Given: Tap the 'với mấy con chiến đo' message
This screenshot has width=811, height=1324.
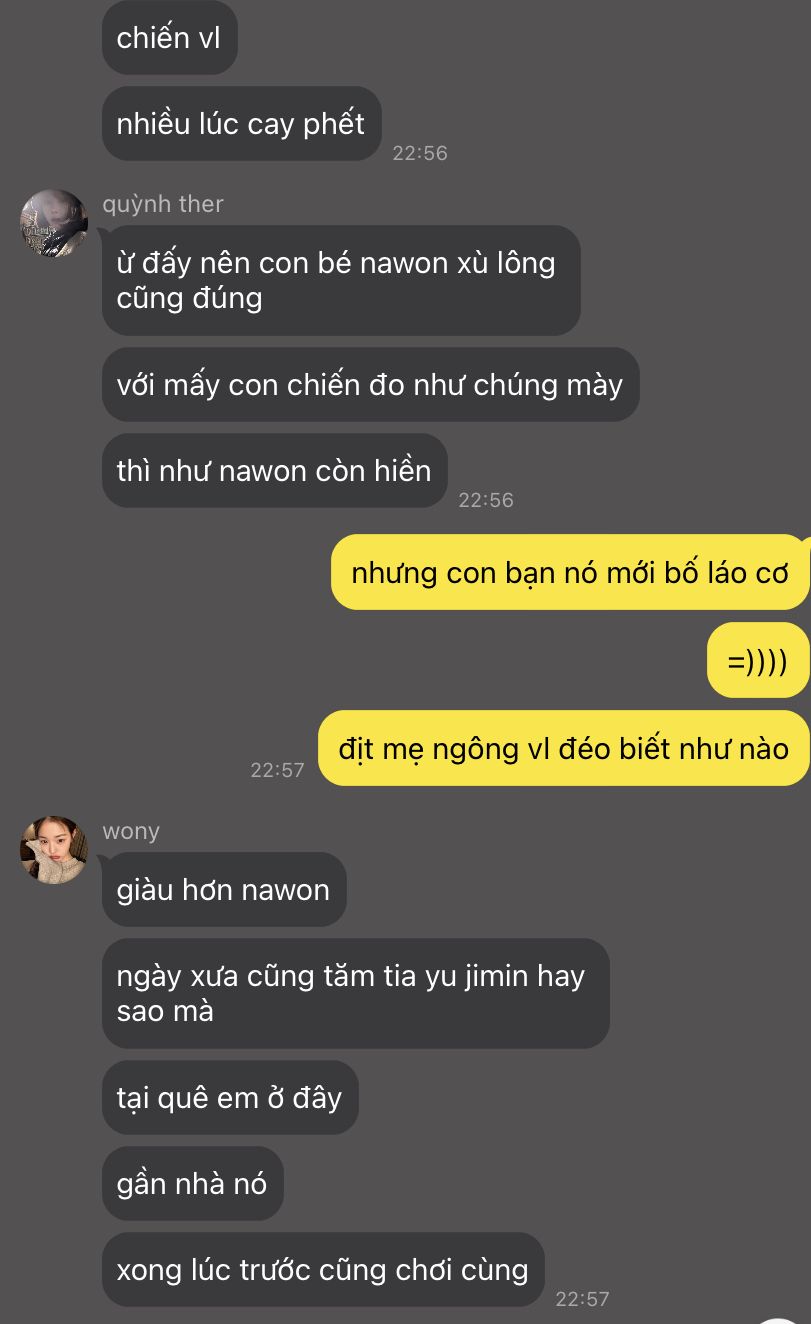Looking at the screenshot, I should [x=370, y=385].
